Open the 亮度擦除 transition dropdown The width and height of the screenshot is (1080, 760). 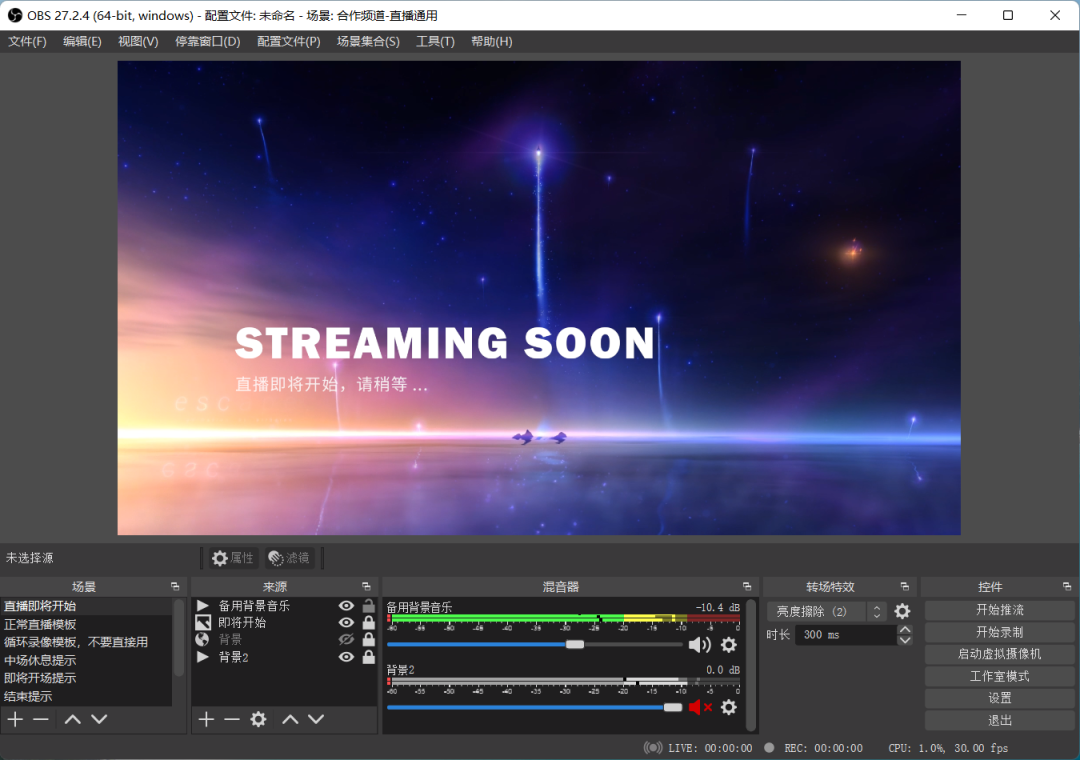[x=826, y=611]
